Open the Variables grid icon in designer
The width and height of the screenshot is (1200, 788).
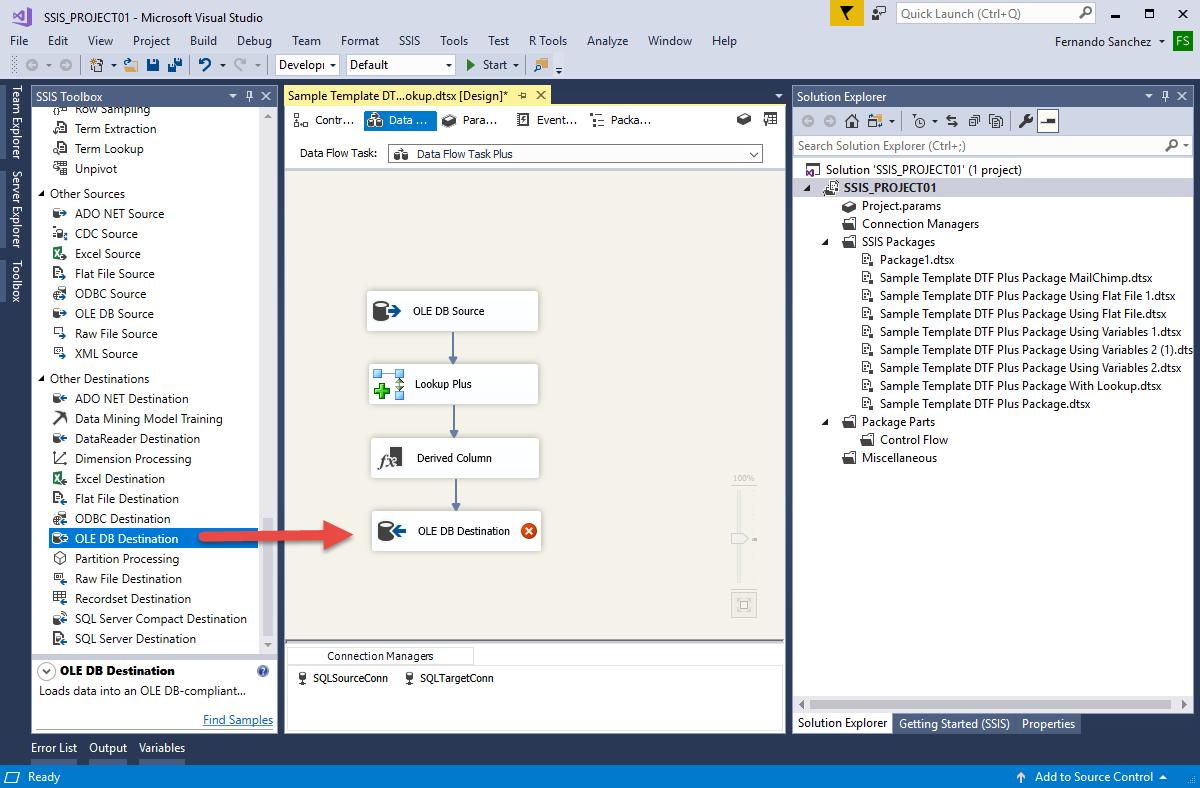tap(770, 119)
